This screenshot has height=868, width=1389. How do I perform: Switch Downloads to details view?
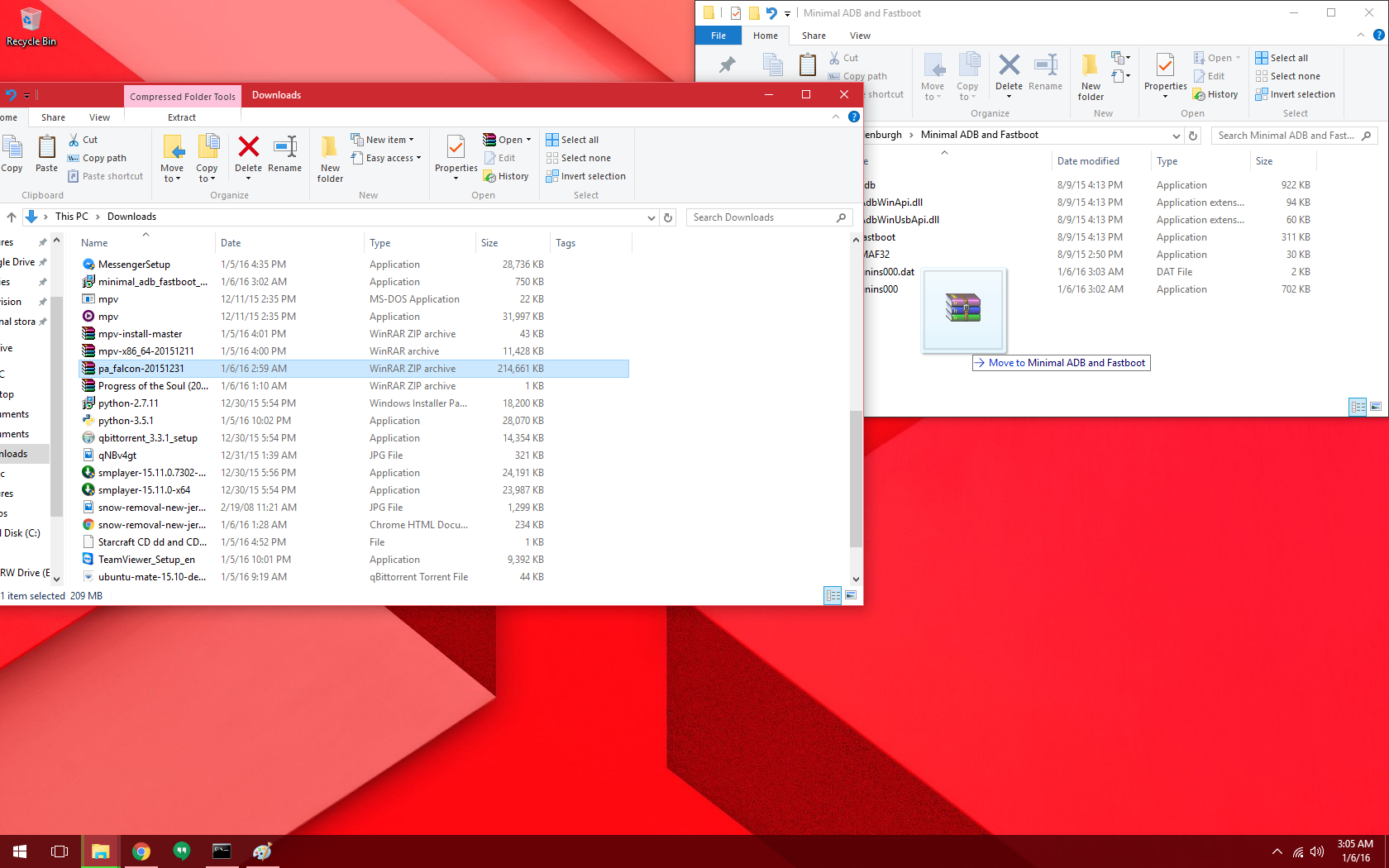click(x=833, y=595)
